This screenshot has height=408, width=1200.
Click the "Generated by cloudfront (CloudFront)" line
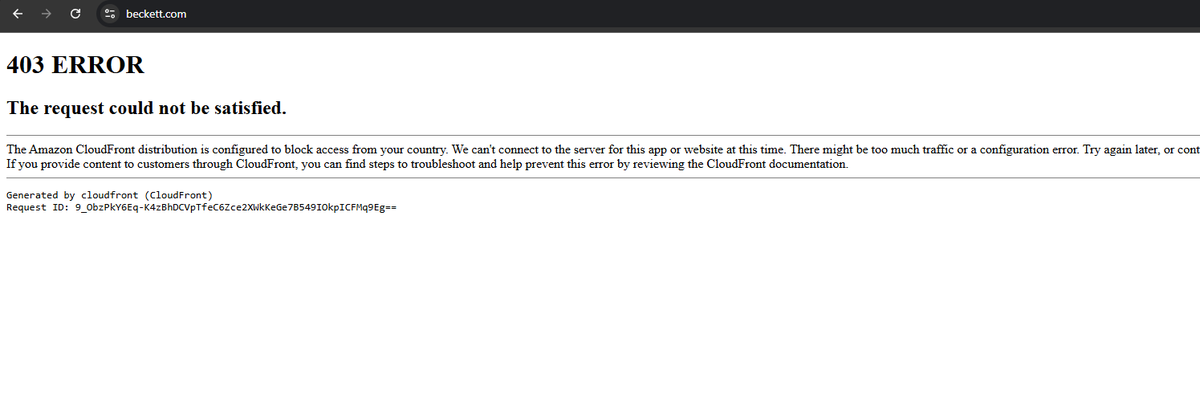(x=109, y=194)
